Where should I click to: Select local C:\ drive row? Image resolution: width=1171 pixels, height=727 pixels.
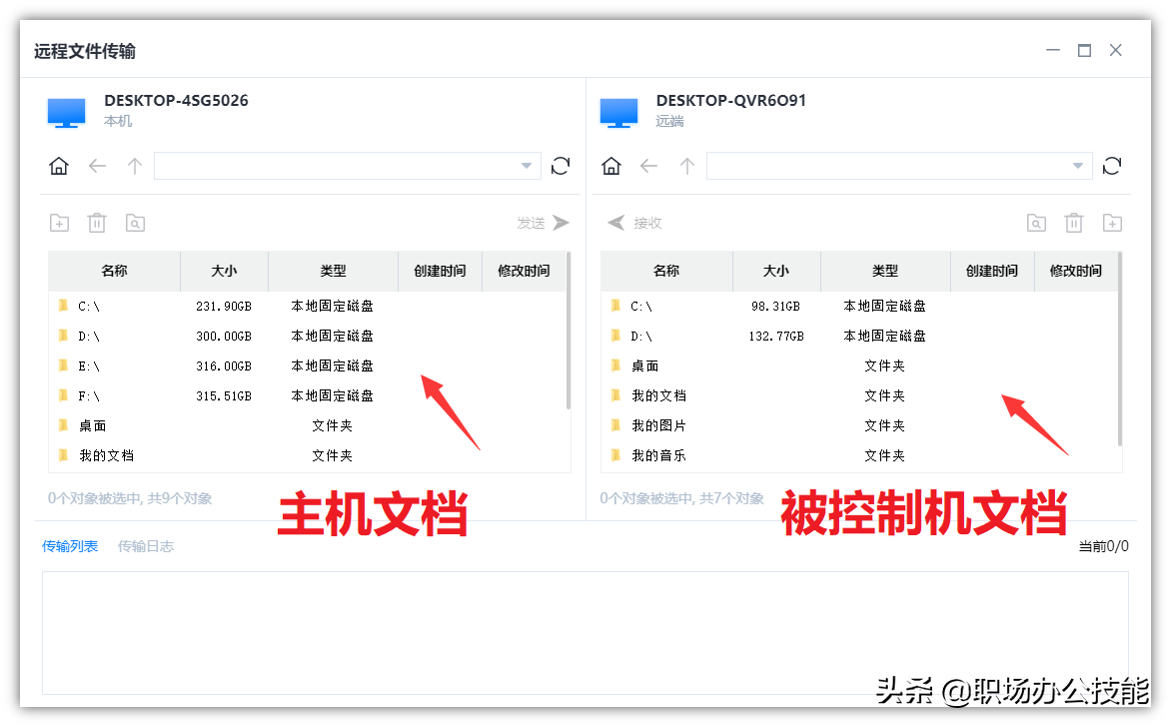(x=307, y=306)
